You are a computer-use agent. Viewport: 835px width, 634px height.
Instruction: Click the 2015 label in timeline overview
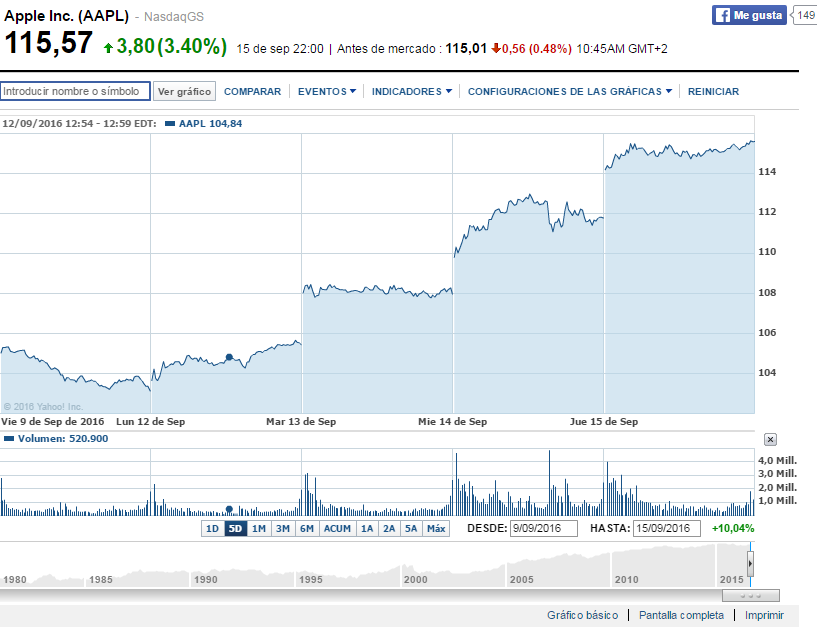click(x=731, y=580)
